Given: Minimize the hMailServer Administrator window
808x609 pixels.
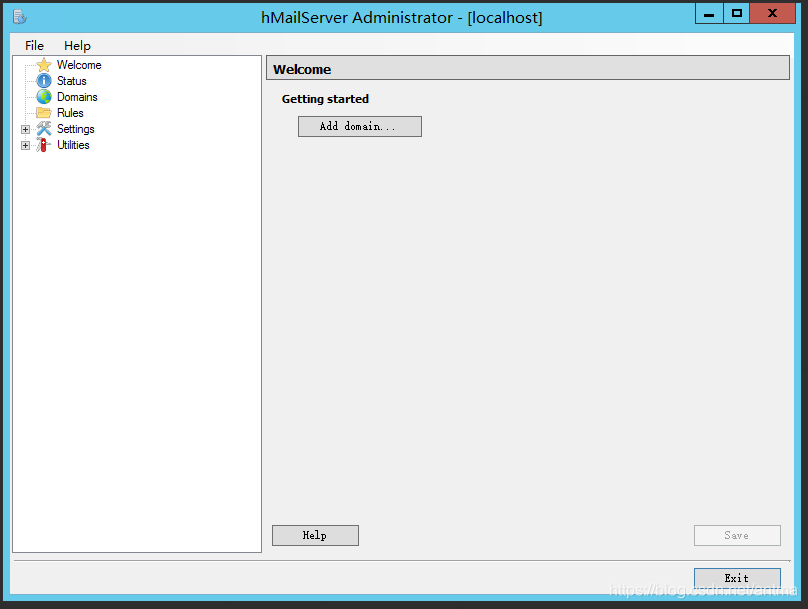Looking at the screenshot, I should point(708,13).
